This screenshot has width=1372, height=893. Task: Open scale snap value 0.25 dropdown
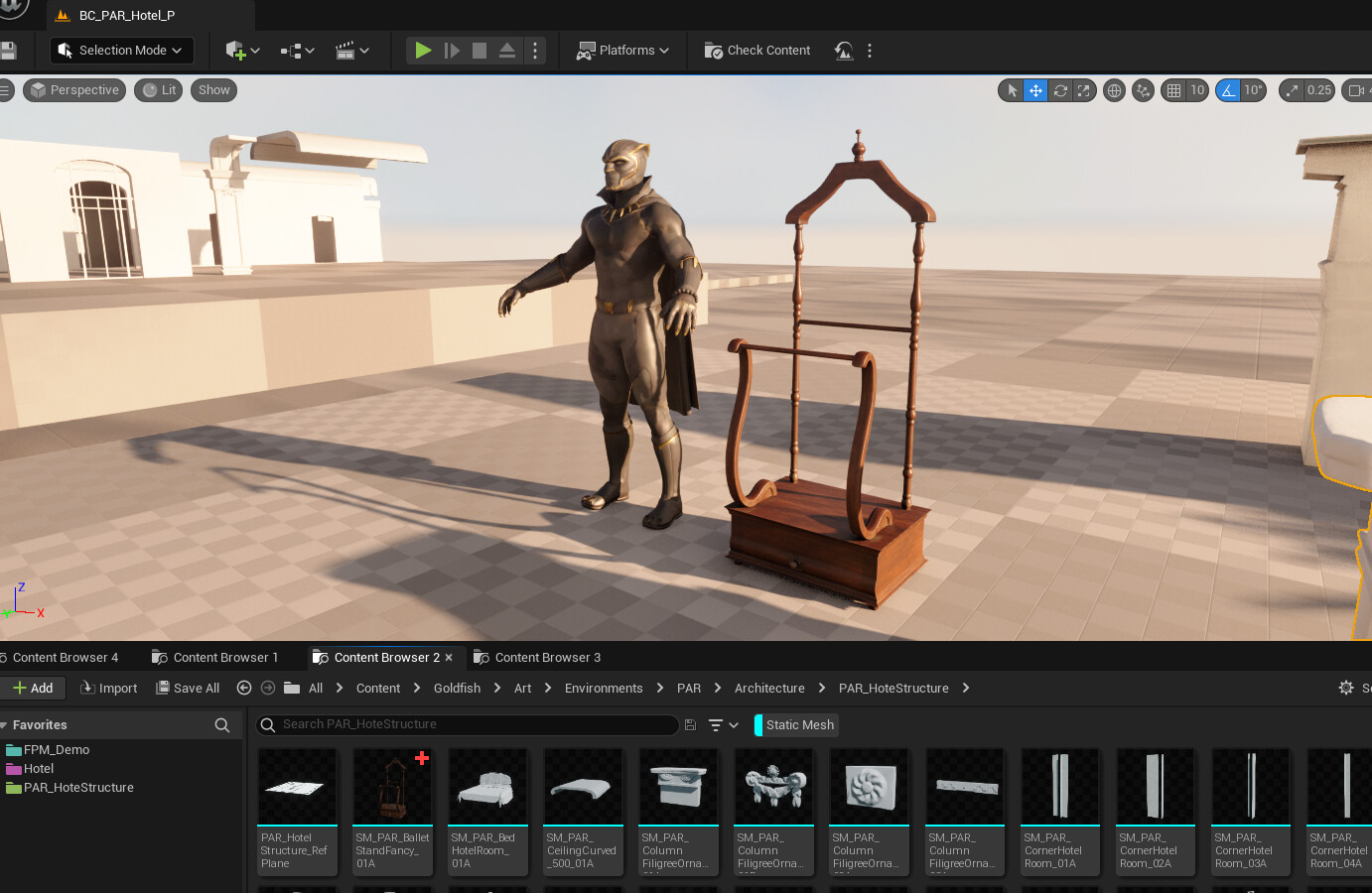[x=1319, y=90]
